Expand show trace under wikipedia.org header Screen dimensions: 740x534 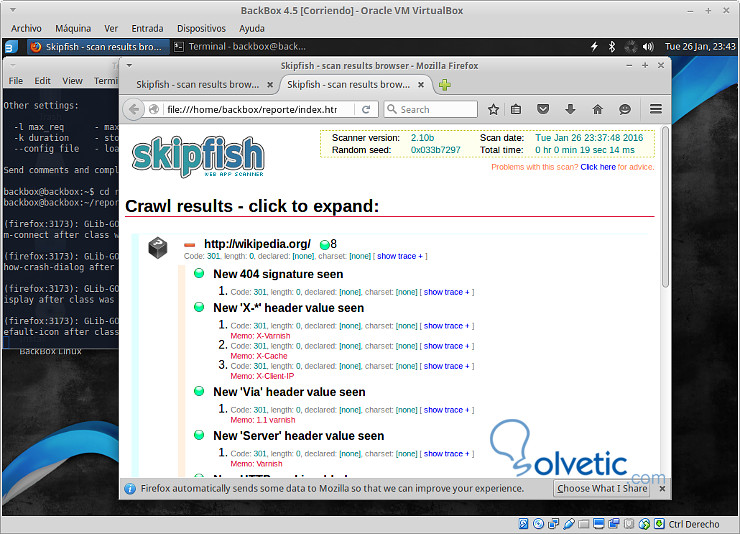(x=399, y=256)
